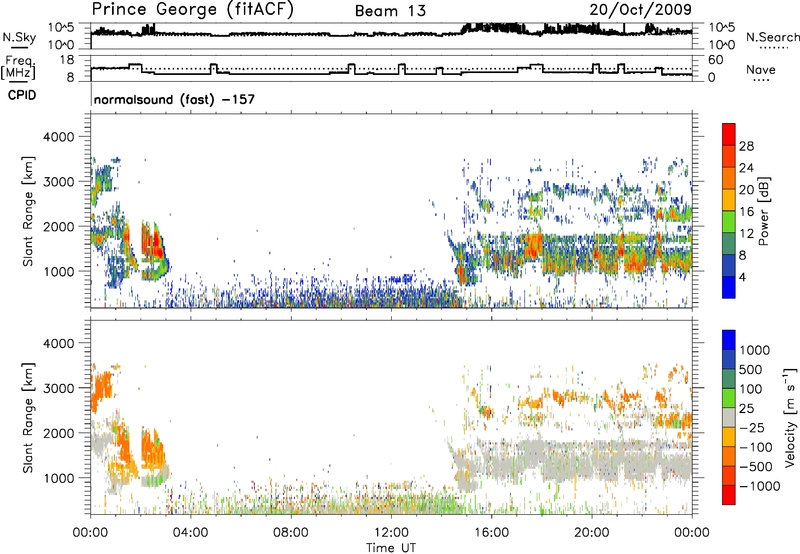Screen dimensions: 800x554
Task: Click the '18' frequency axis value
Action: [67, 60]
